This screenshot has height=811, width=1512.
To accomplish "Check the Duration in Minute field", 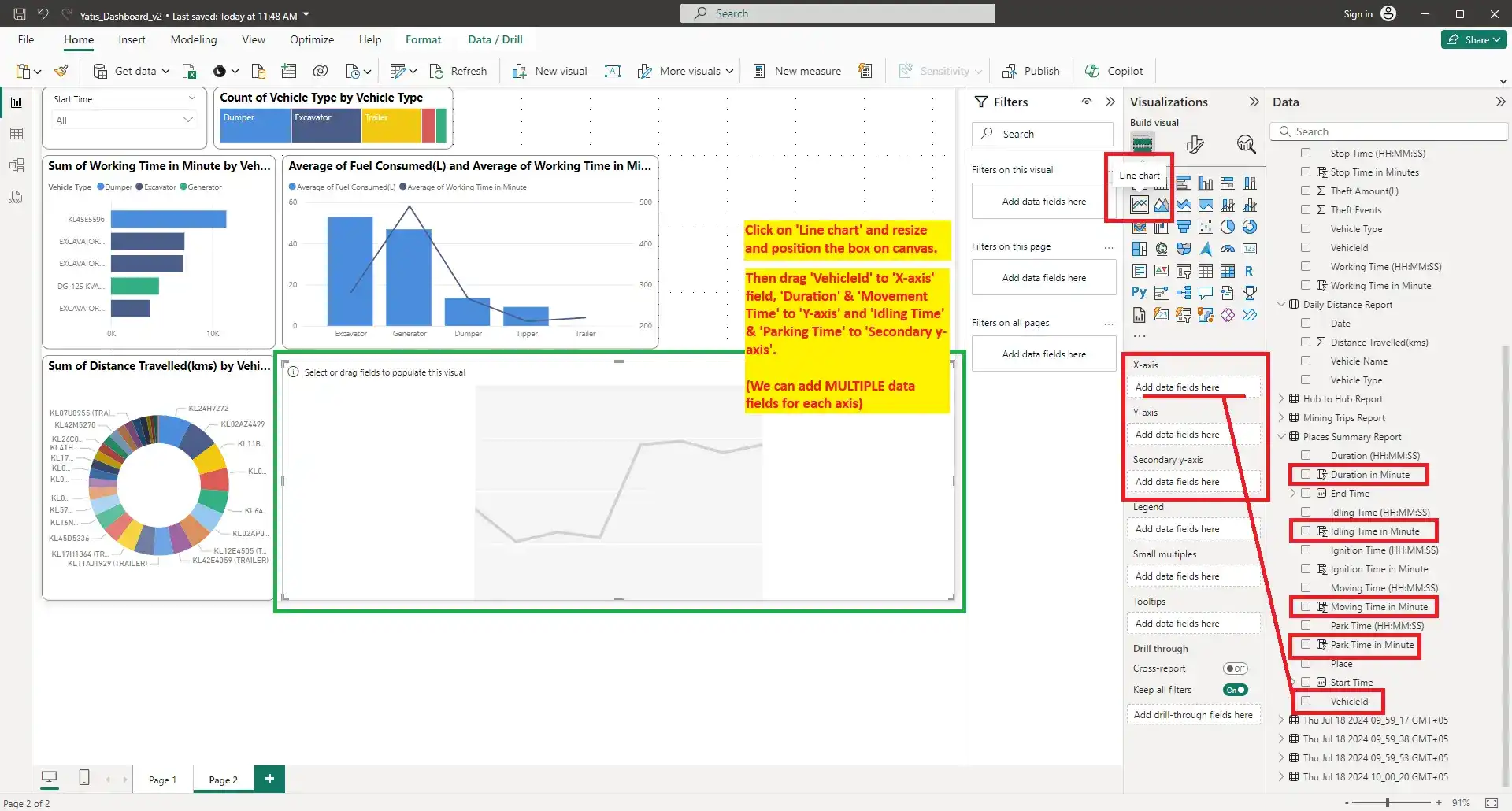I will point(1306,475).
